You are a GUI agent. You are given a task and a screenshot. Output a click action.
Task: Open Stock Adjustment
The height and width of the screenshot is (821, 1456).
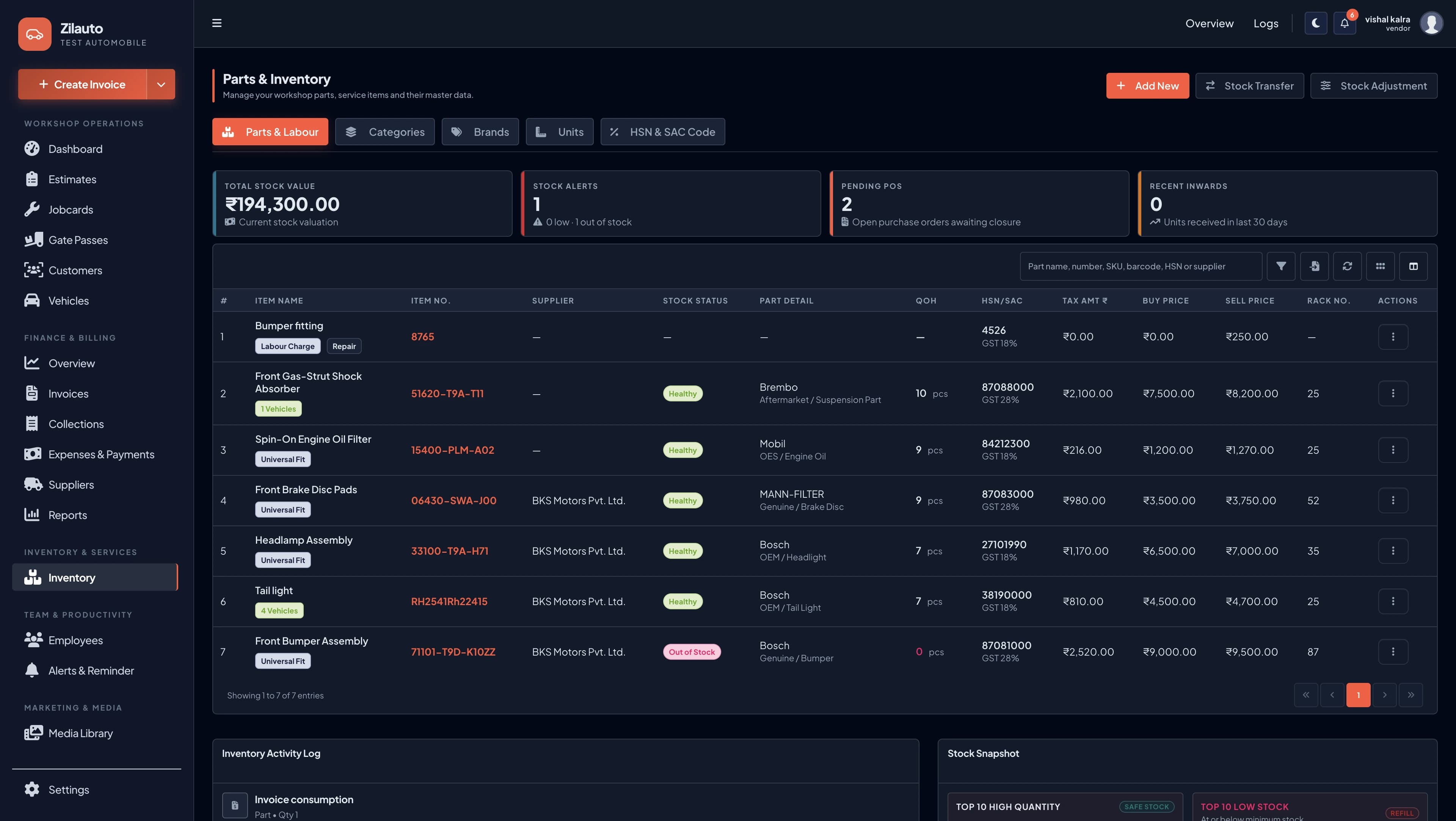[x=1373, y=86]
